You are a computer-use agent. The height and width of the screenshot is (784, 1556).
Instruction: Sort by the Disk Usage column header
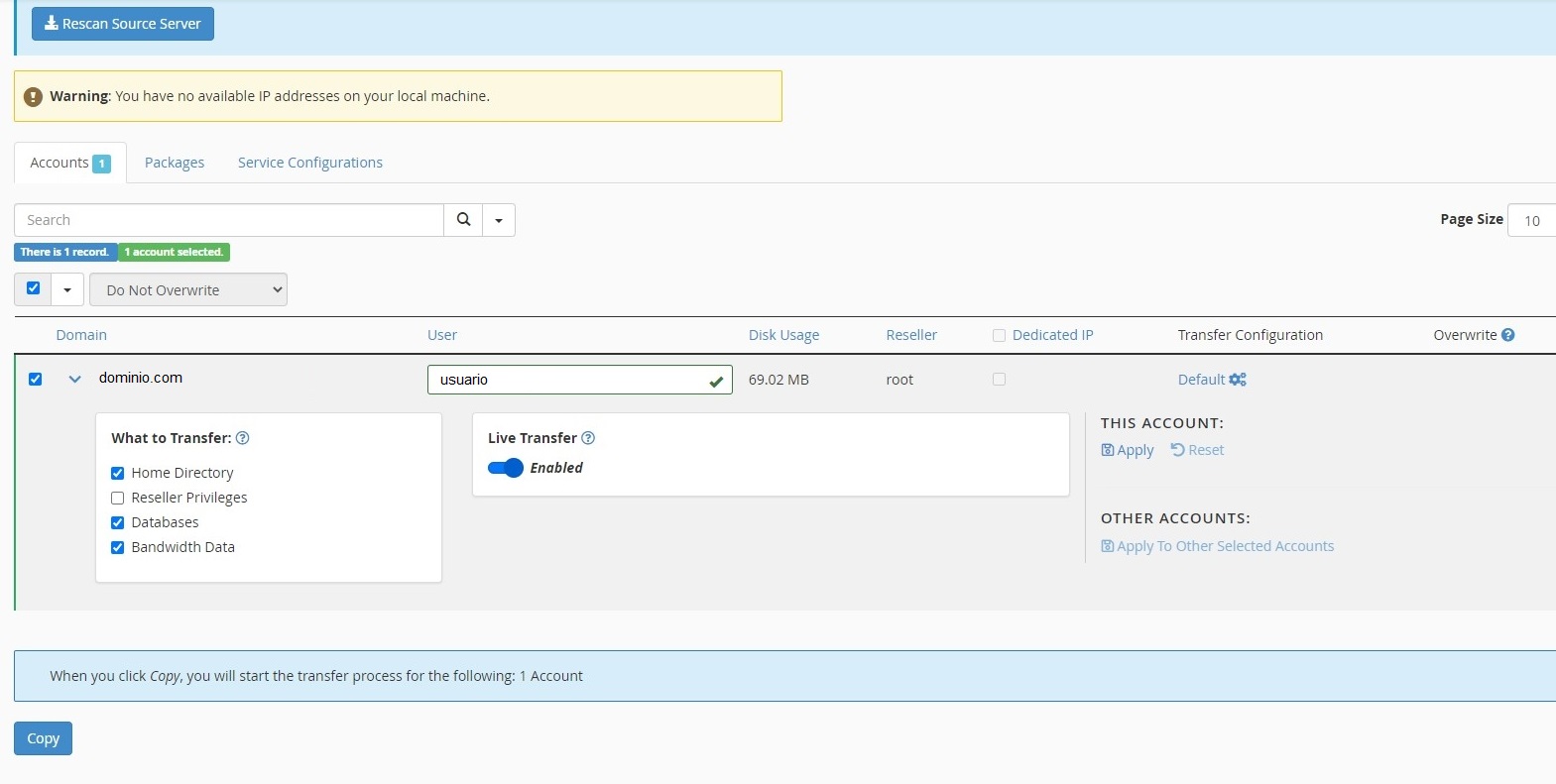[783, 335]
